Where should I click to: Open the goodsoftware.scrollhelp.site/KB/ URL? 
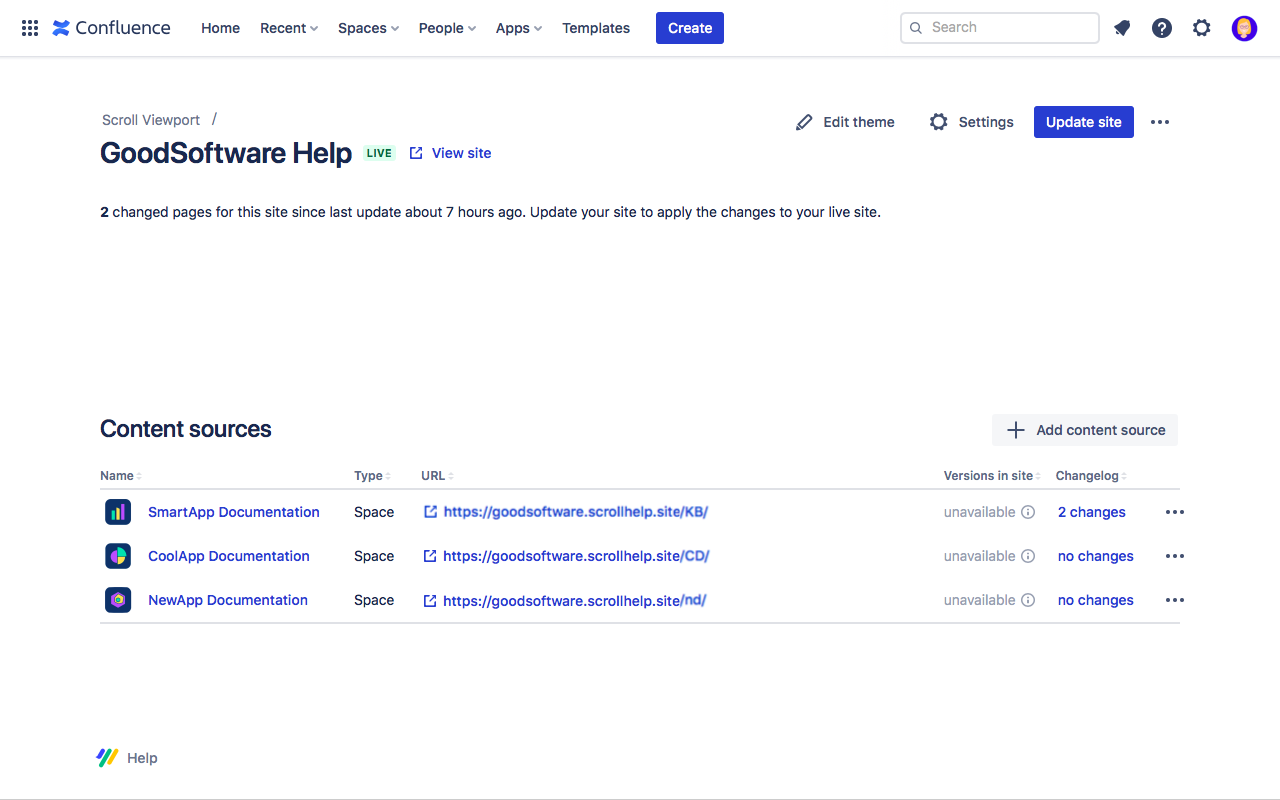pos(576,512)
